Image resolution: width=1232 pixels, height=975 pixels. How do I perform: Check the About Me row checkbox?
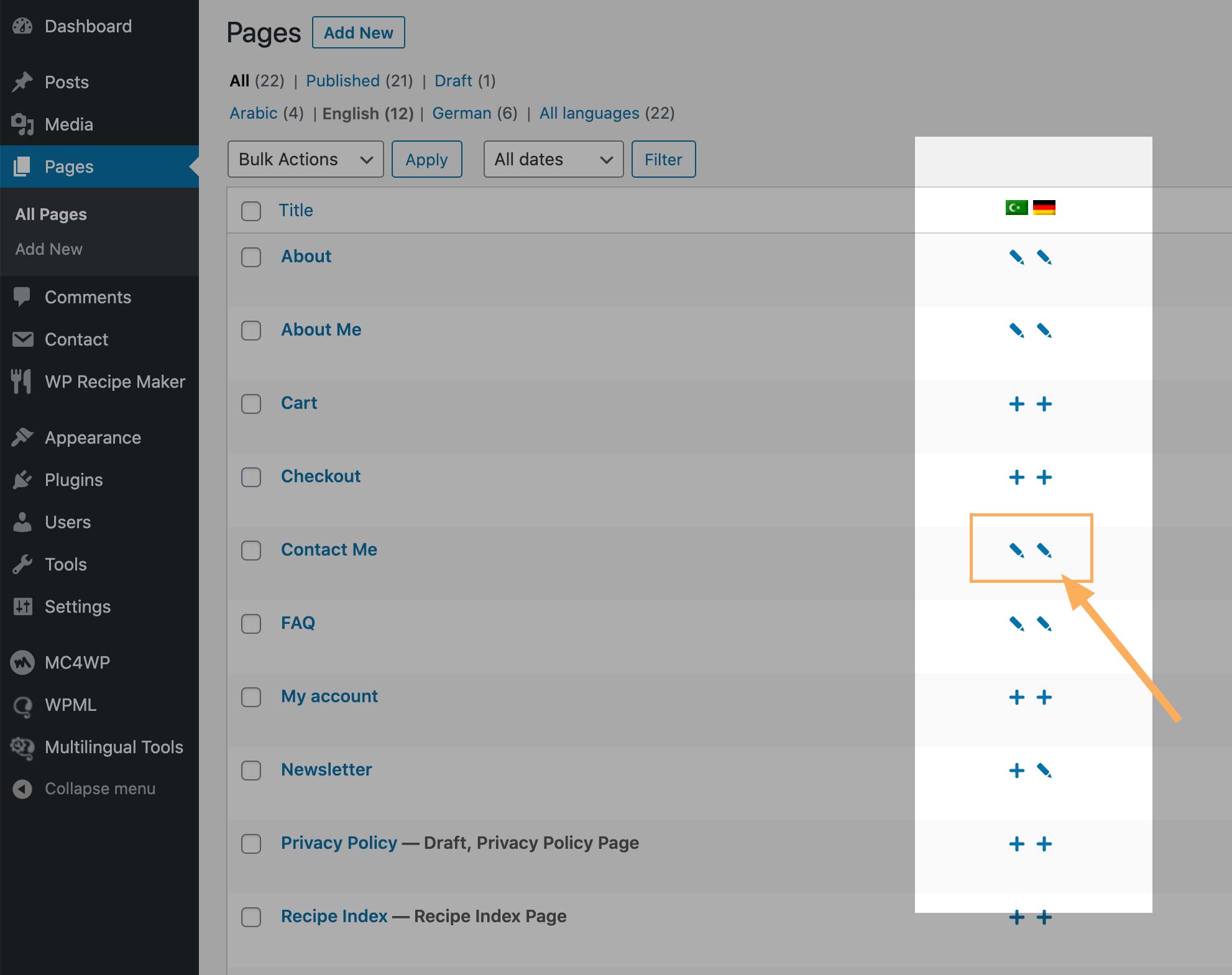point(251,331)
